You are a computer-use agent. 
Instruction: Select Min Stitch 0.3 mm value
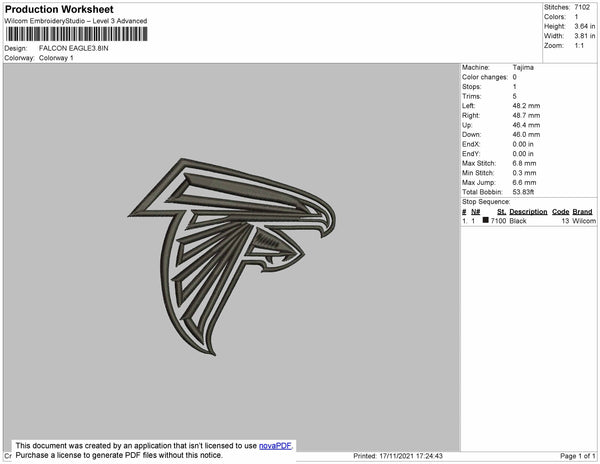(524, 173)
